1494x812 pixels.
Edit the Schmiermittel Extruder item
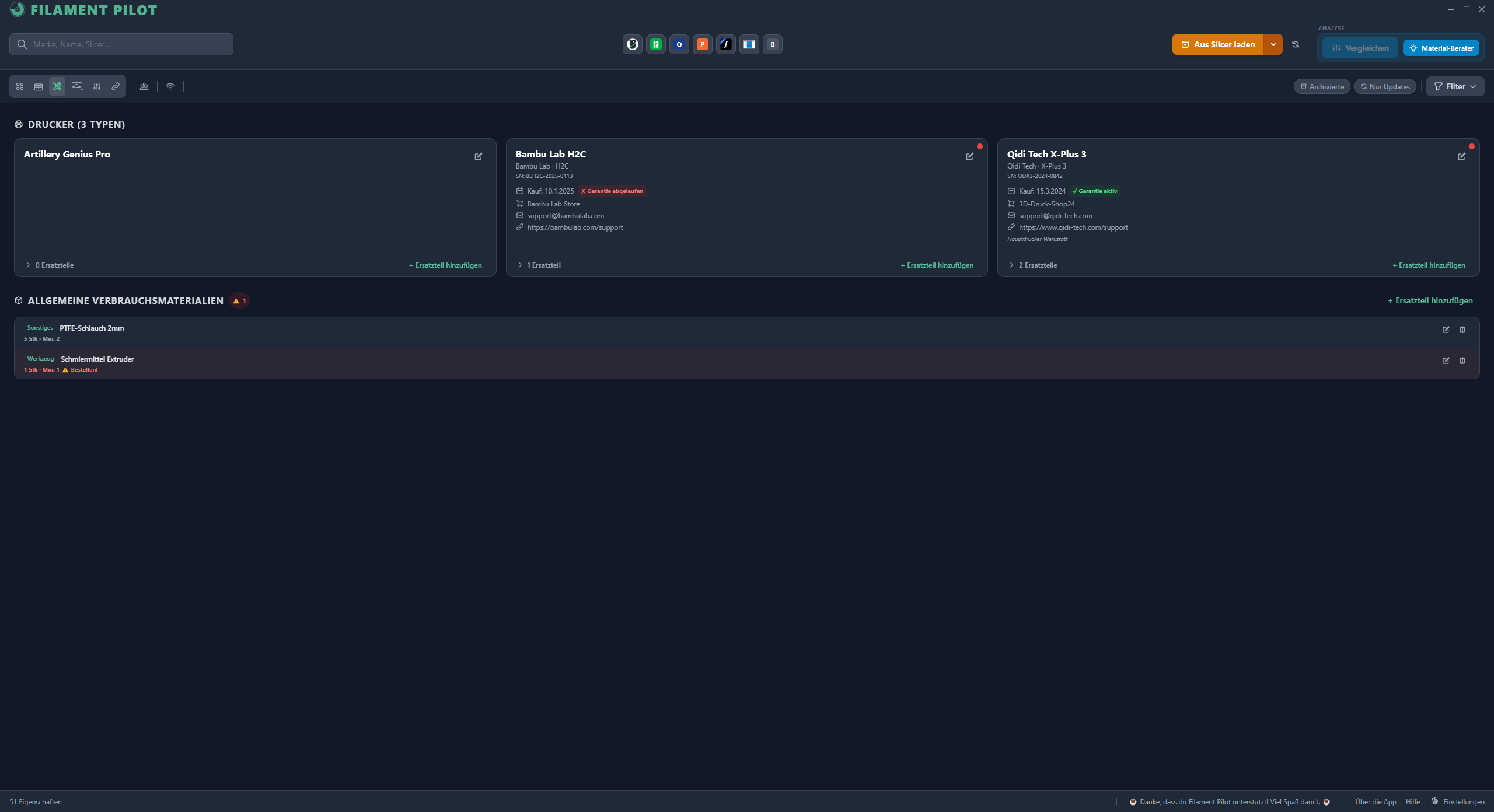pos(1446,360)
